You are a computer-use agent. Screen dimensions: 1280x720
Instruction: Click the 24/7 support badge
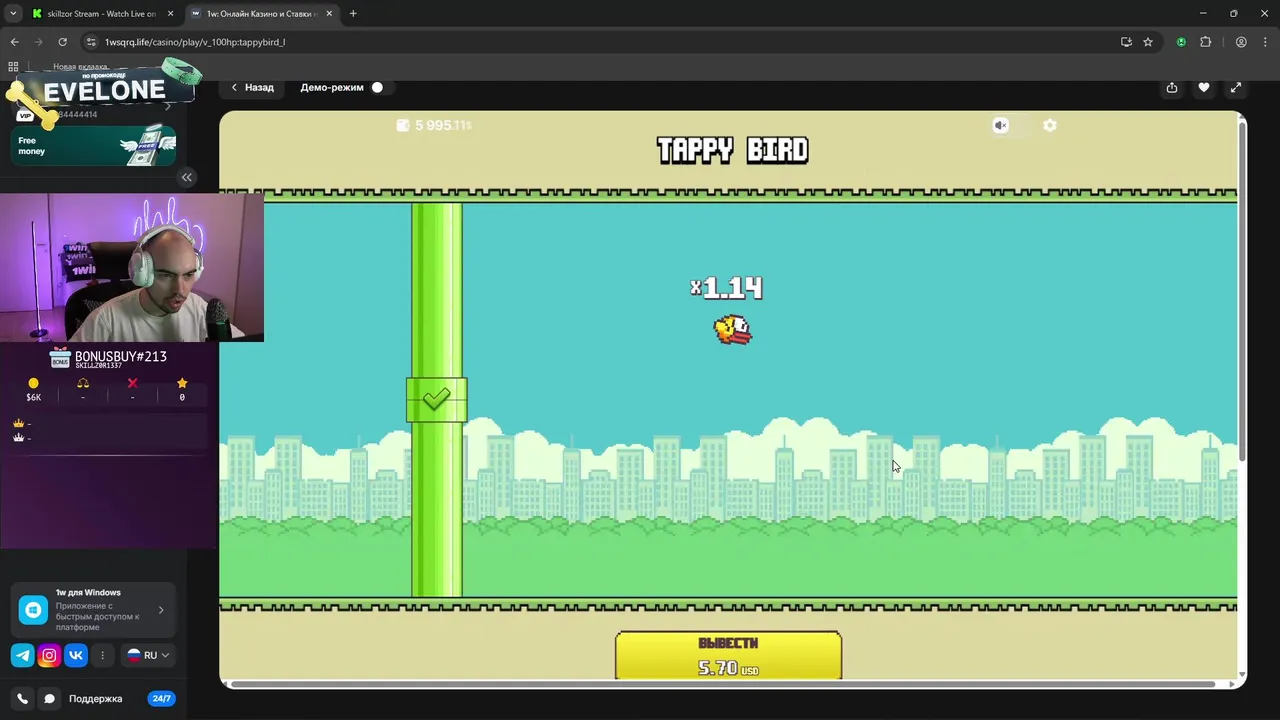click(x=161, y=698)
